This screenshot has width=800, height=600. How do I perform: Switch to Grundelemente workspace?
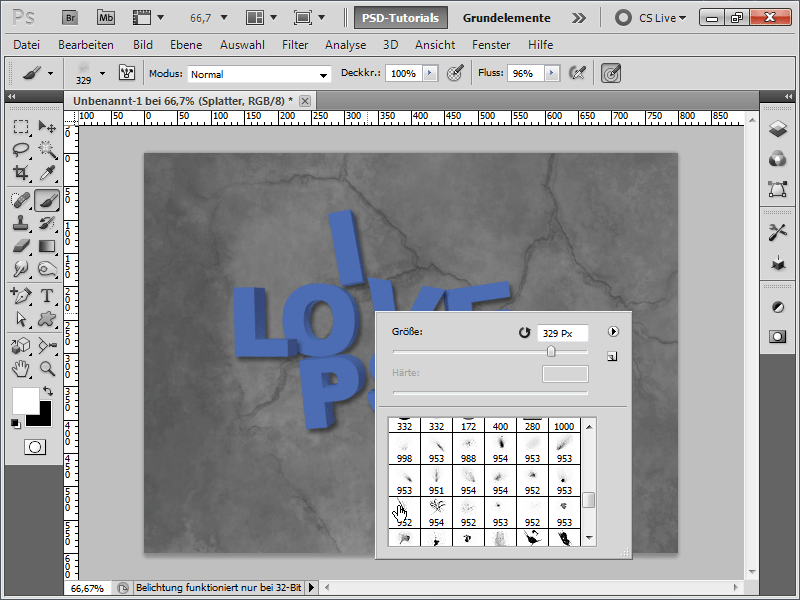point(507,18)
